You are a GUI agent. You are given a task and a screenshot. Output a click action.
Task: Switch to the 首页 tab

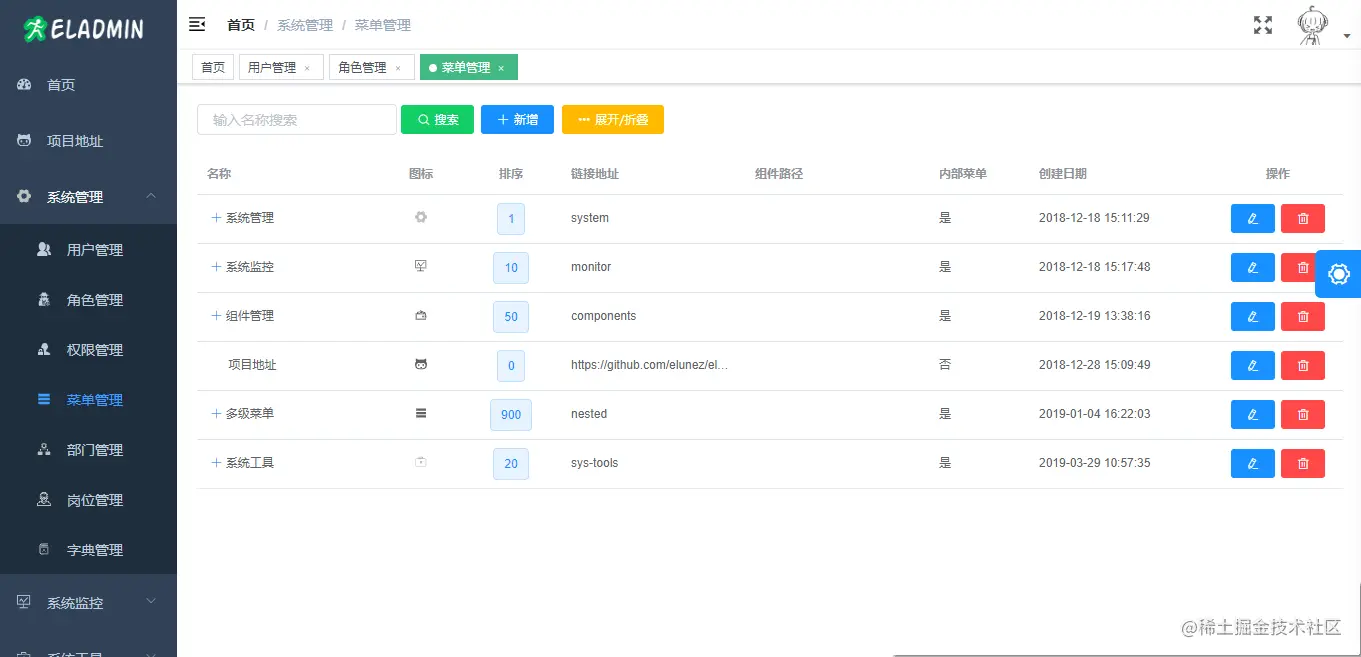click(x=213, y=67)
